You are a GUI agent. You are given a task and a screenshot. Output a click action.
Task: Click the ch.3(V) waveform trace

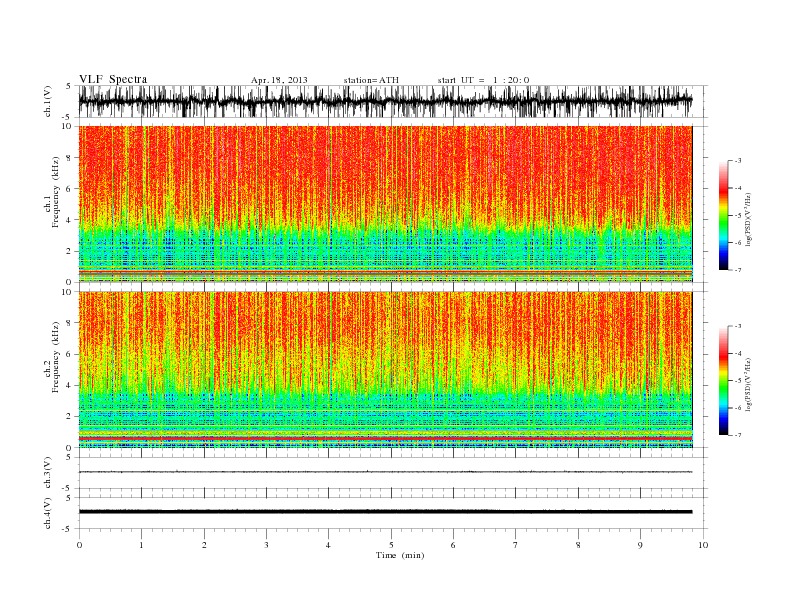[385, 472]
